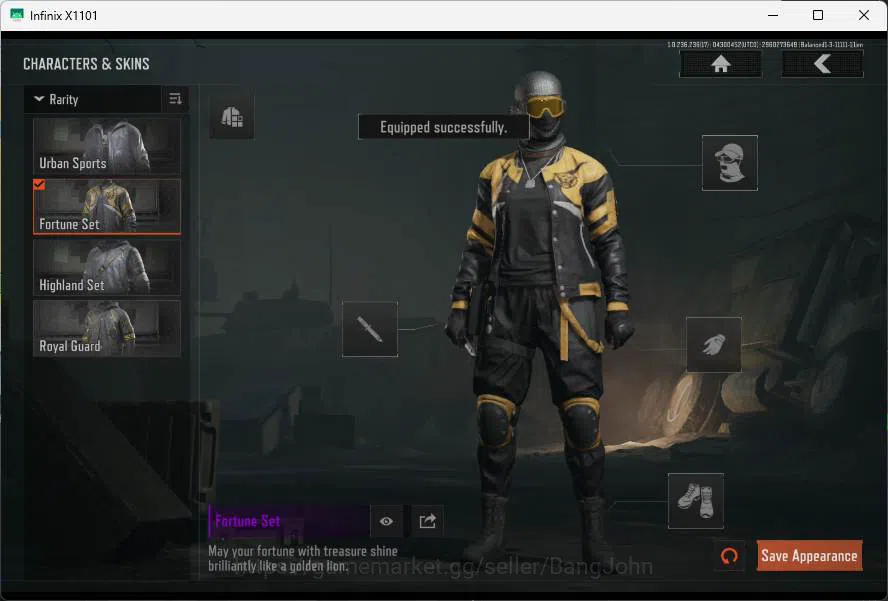The image size is (888, 601).
Task: Go to the home screen icon
Action: point(720,64)
